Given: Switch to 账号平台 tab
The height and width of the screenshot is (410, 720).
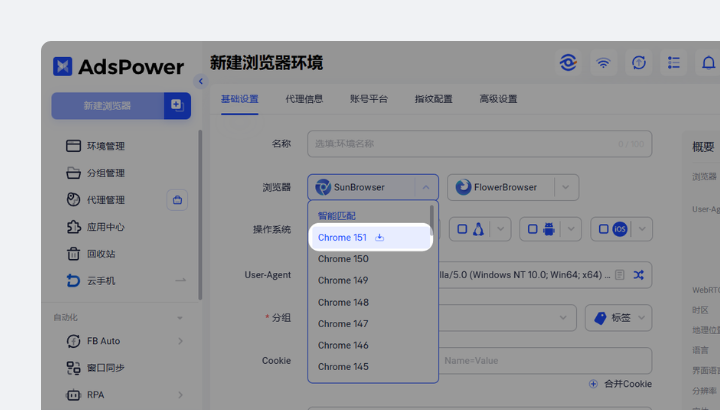Looking at the screenshot, I should click(369, 99).
